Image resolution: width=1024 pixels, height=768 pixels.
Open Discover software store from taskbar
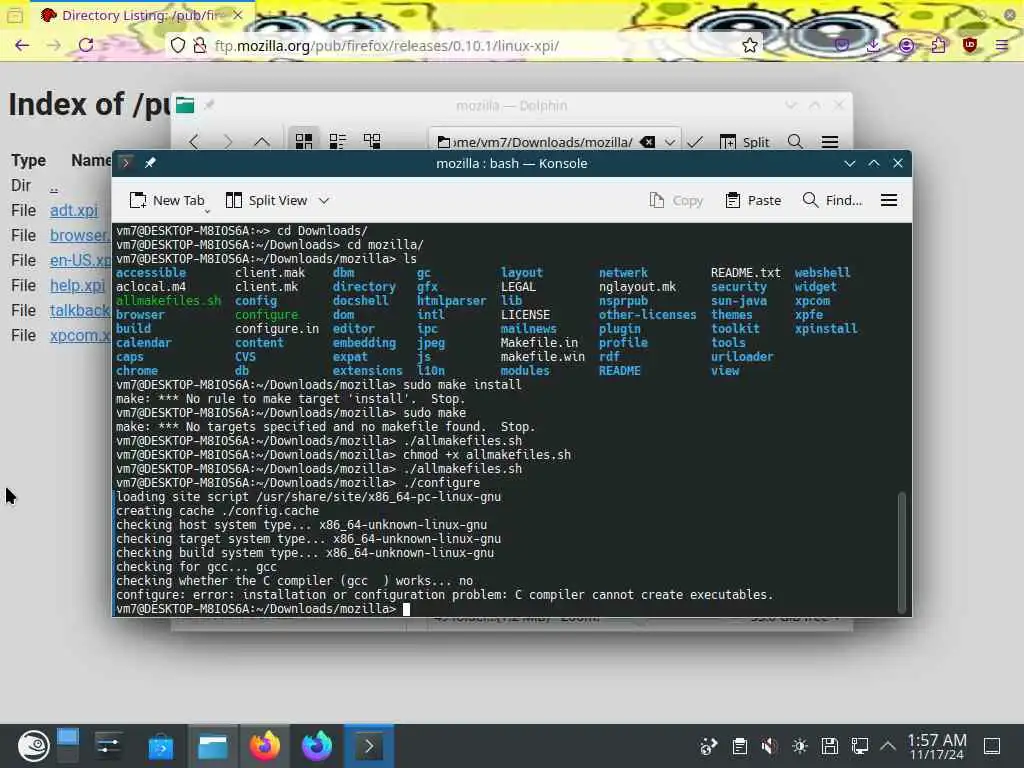point(161,746)
